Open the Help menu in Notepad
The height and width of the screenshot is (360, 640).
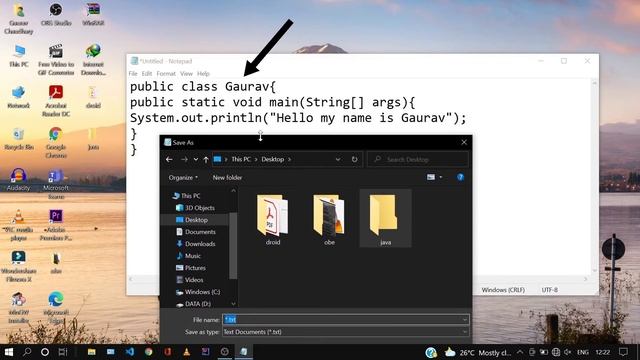pos(203,73)
